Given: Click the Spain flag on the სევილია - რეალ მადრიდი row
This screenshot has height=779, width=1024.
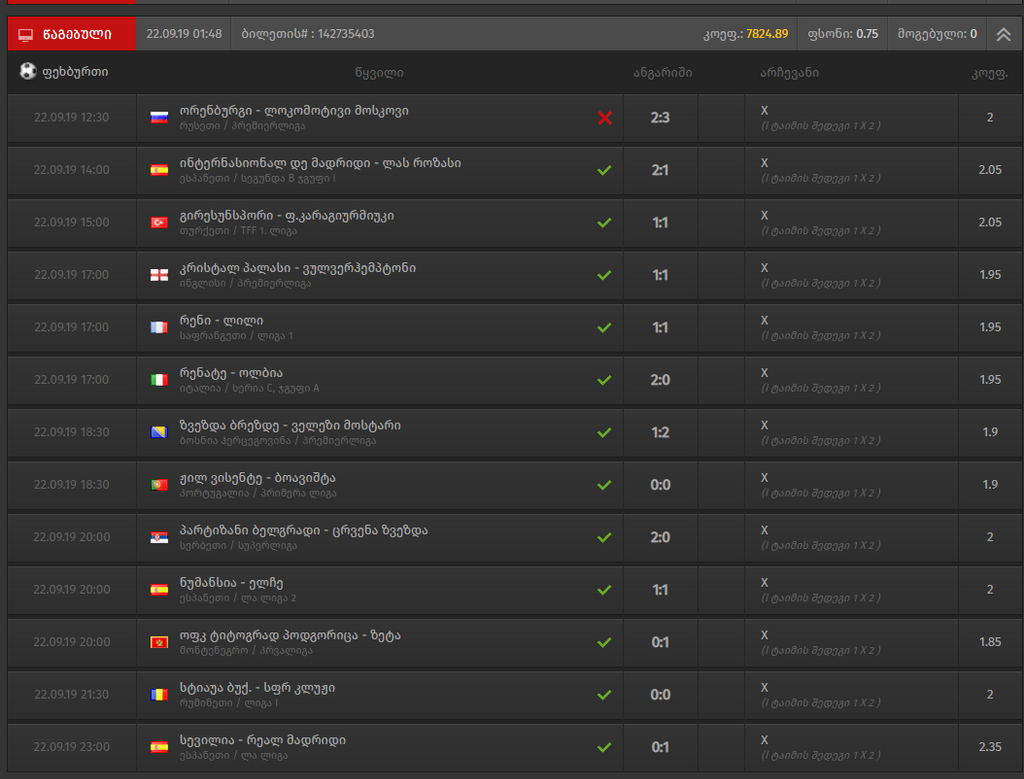Looking at the screenshot, I should click(159, 747).
